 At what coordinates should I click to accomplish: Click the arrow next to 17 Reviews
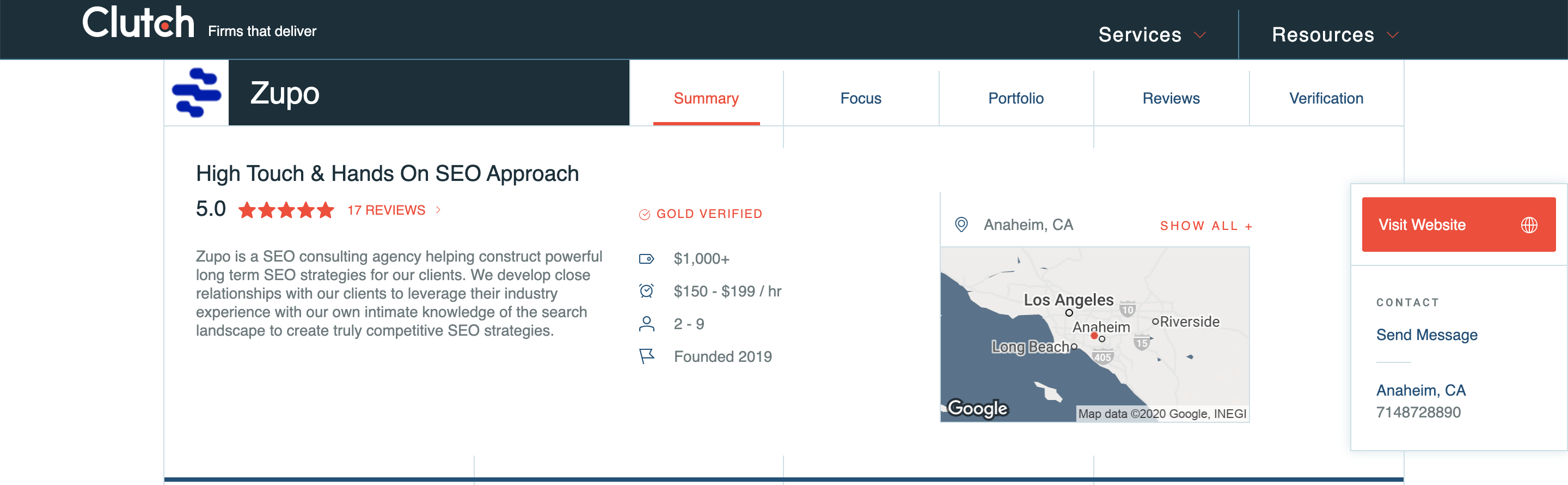pos(438,210)
